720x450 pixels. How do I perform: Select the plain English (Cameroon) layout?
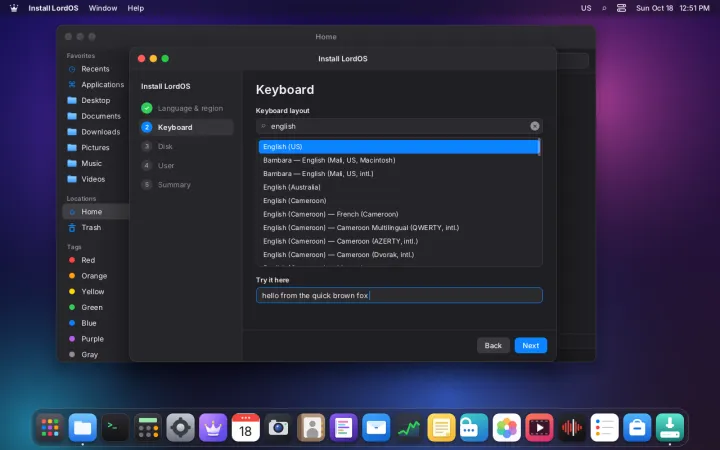[x=398, y=201]
